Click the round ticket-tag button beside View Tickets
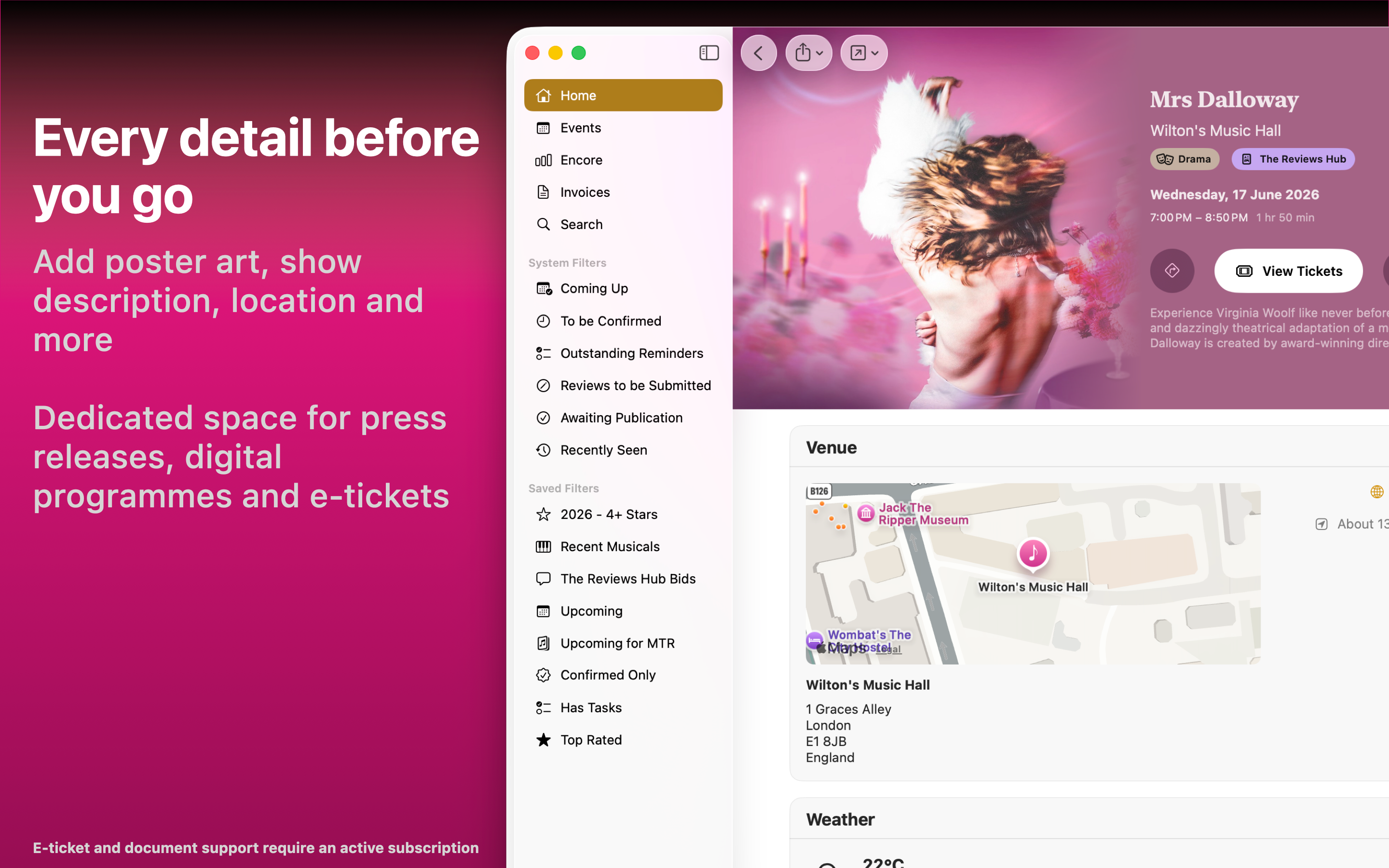Screen dimensions: 1389x868 coord(1172,271)
